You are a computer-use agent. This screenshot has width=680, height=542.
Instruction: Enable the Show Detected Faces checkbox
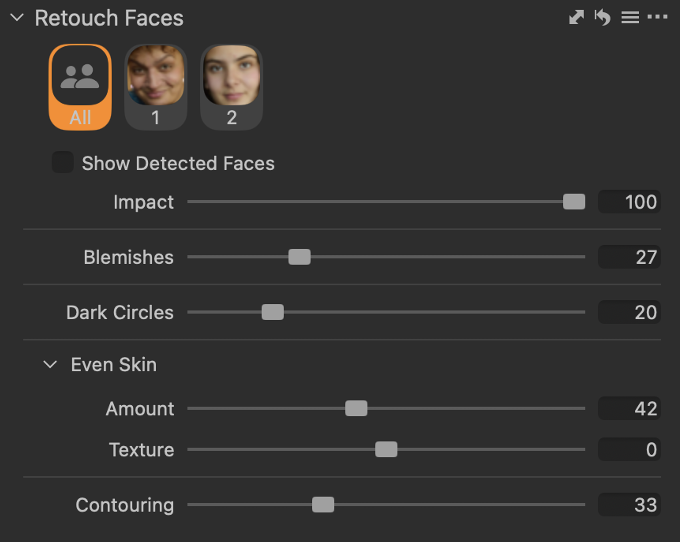pos(63,162)
